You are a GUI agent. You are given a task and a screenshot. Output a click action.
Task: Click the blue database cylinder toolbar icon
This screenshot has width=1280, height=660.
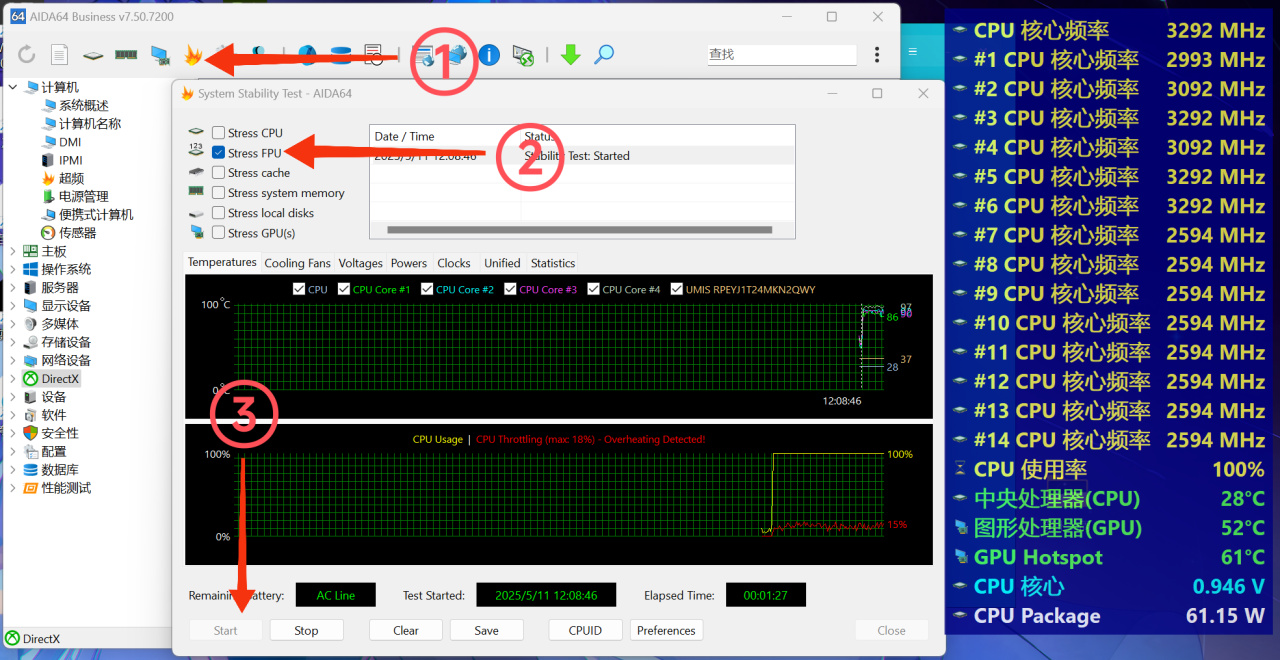click(340, 55)
